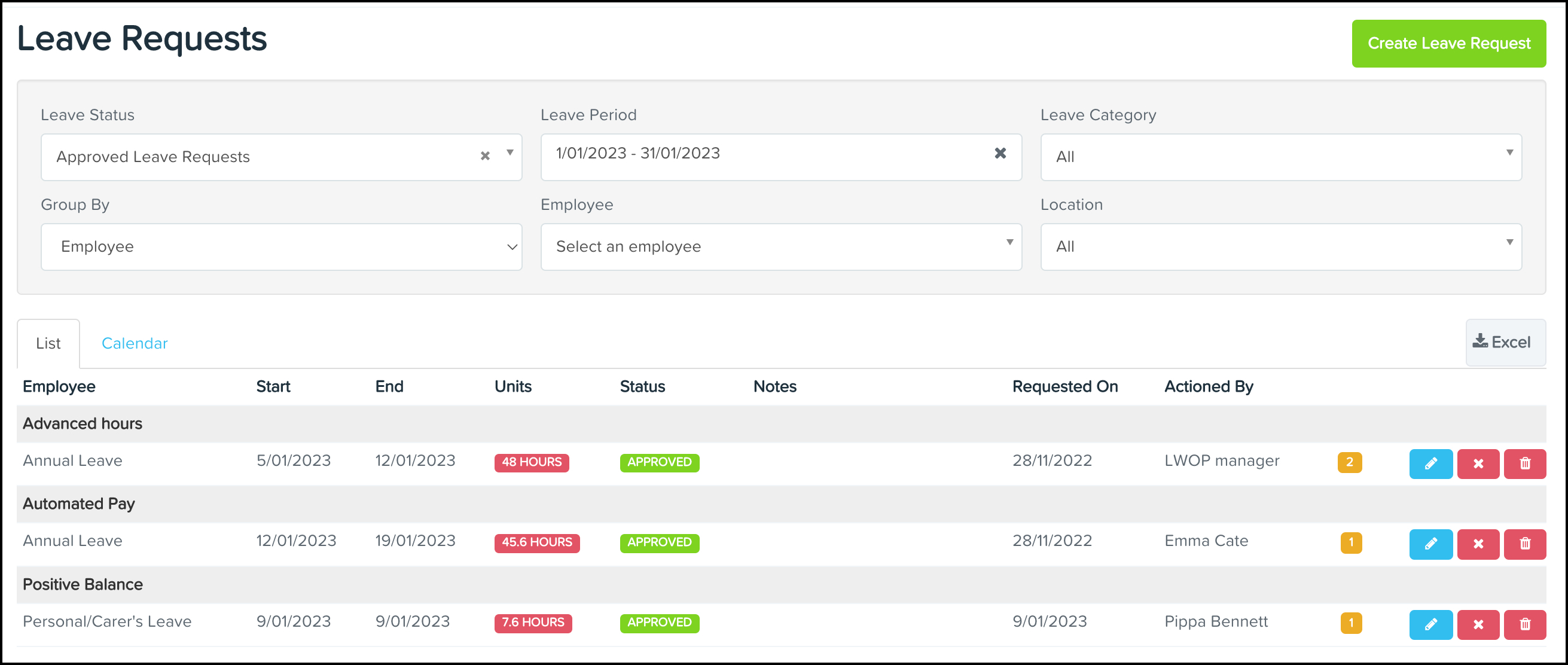The image size is (1568, 665).
Task: Clear the Leave Period date range
Action: [1000, 154]
